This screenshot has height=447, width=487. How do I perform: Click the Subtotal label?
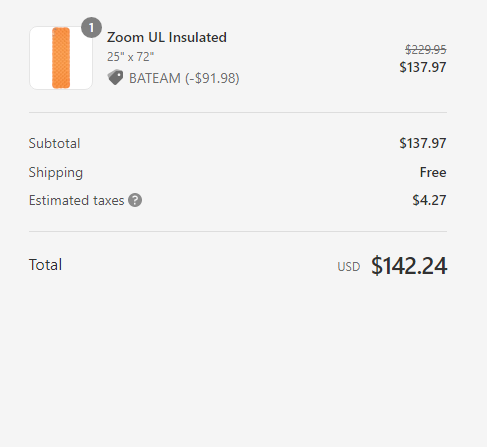click(54, 143)
